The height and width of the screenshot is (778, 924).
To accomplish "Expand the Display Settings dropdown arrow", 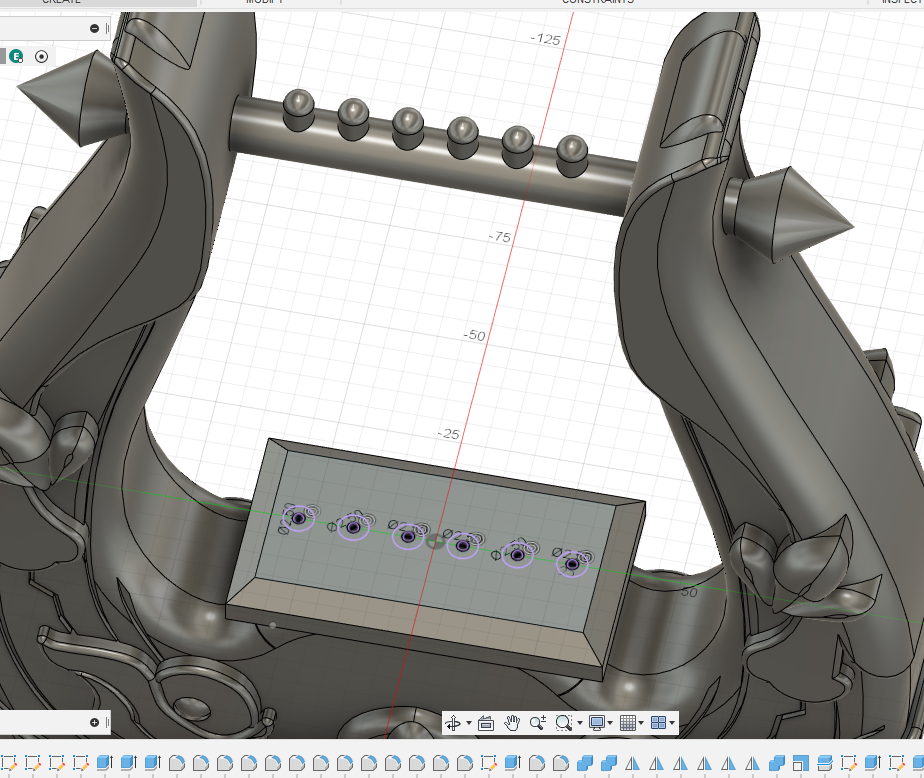I will [x=610, y=723].
